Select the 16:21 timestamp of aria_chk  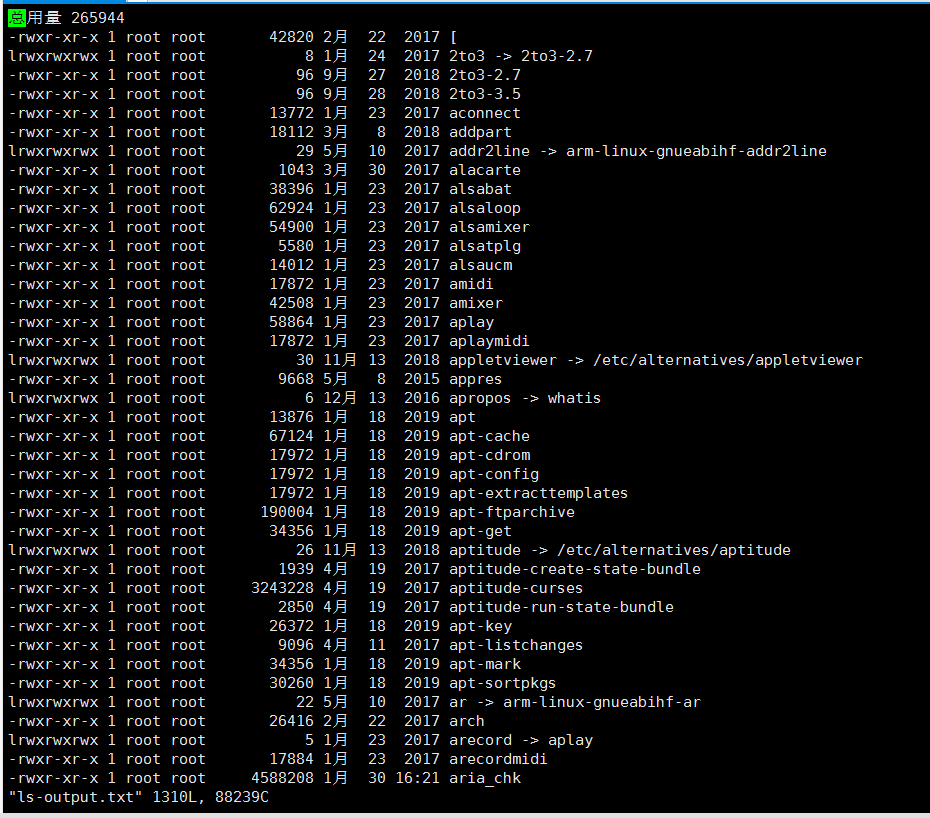pyautogui.click(x=418, y=778)
